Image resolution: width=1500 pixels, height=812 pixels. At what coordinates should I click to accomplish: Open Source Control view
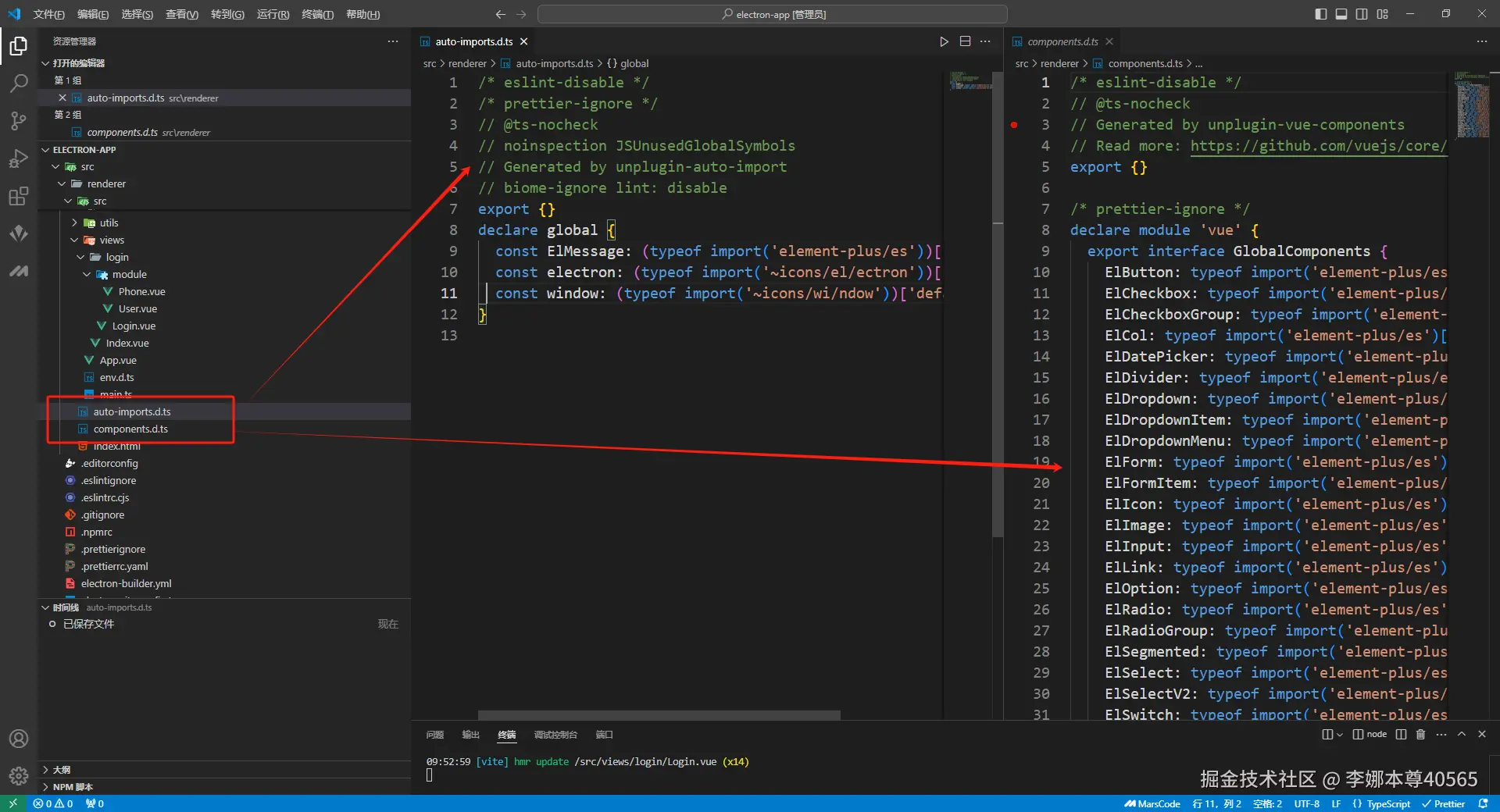(x=19, y=121)
